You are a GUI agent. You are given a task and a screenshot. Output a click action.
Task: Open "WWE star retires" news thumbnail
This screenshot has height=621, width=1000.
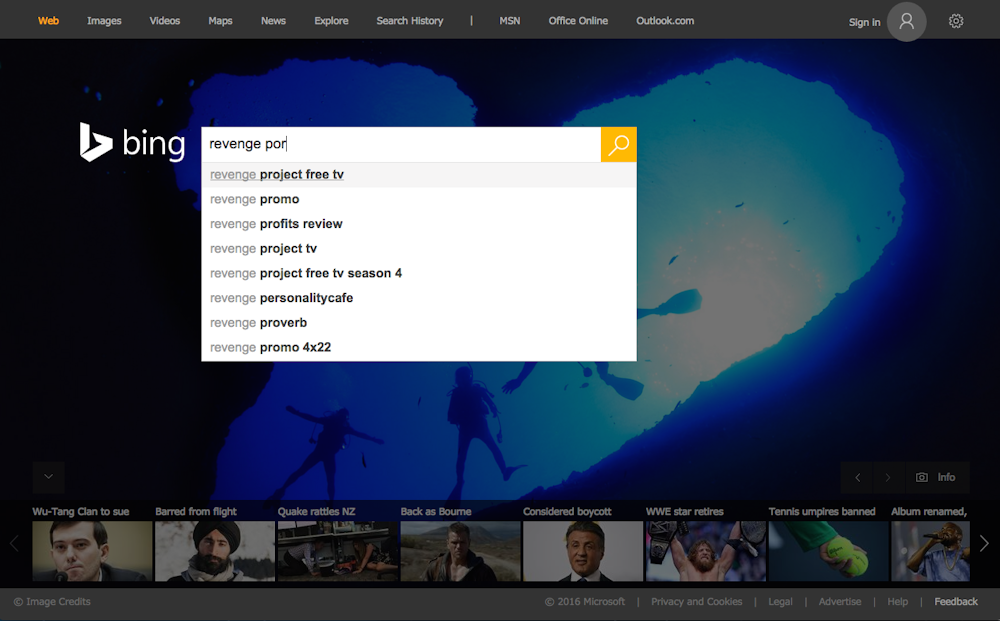pos(705,551)
